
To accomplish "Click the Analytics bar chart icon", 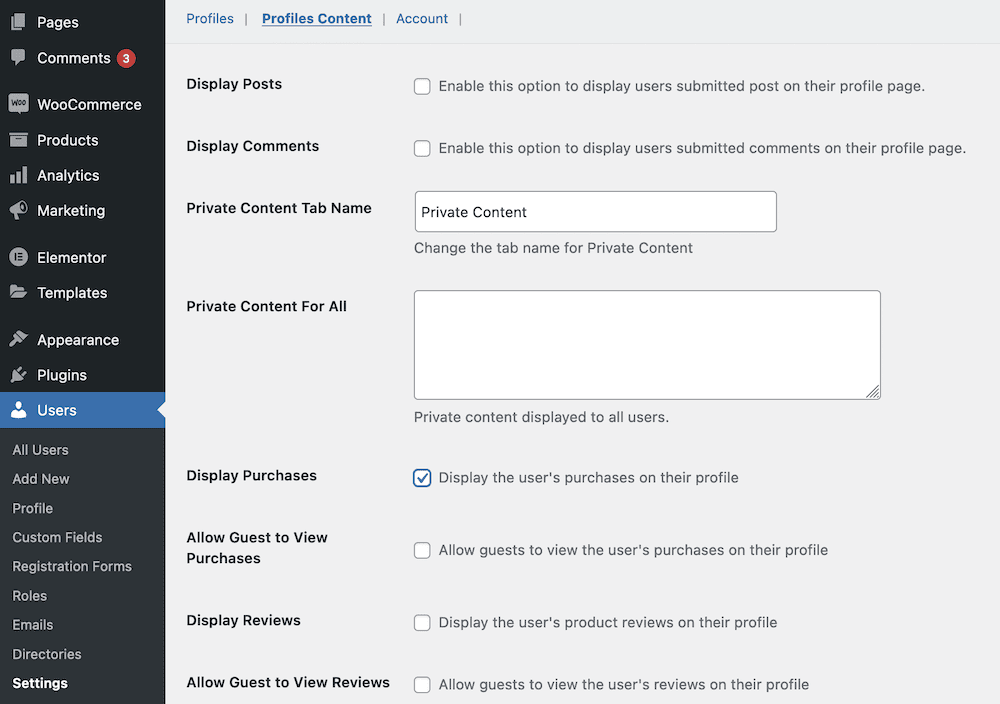I will pyautogui.click(x=18, y=175).
